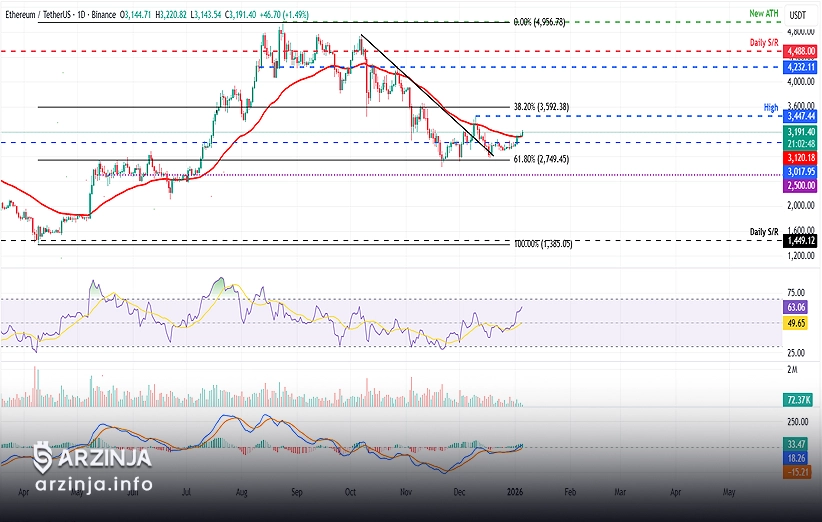Click the 2026 marker on time axis

515,493
